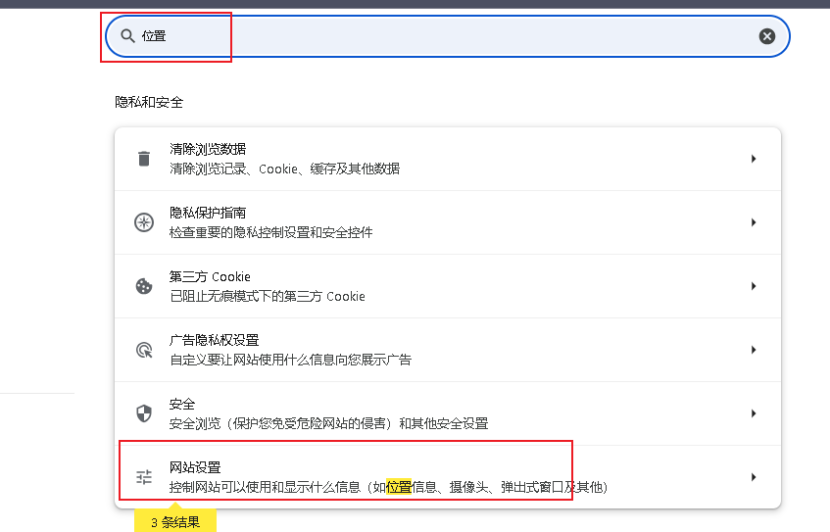Click the compass icon beside 隐私保护指南
The image size is (830, 532).
tap(144, 223)
